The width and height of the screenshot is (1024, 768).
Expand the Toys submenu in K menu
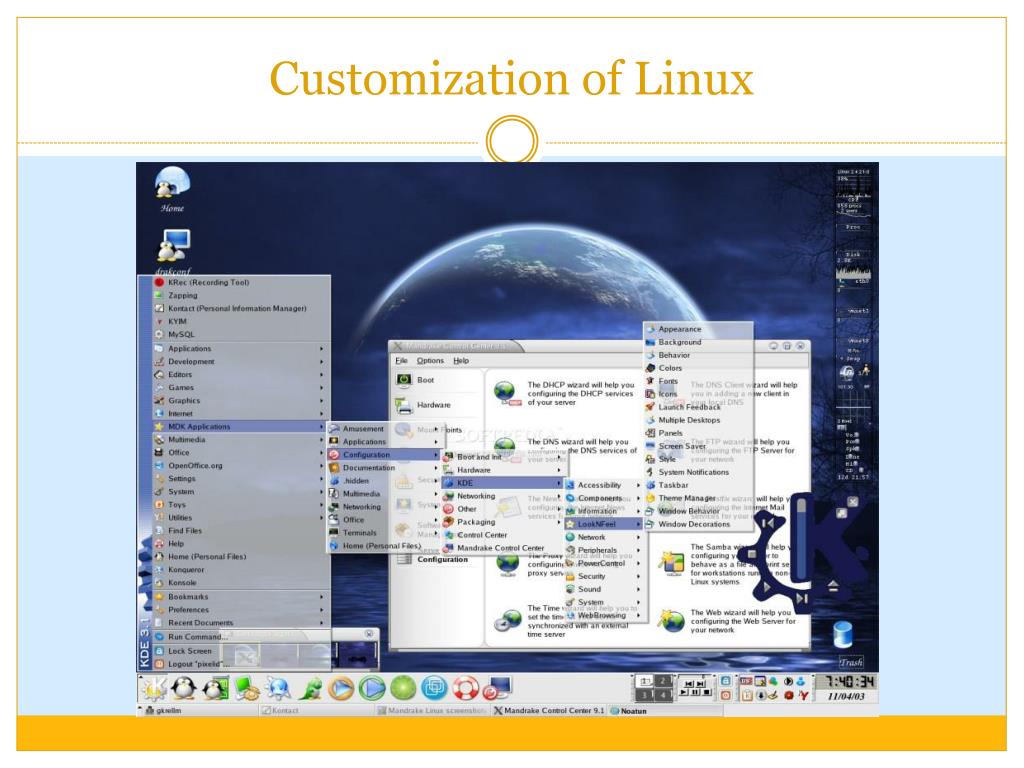click(x=238, y=505)
